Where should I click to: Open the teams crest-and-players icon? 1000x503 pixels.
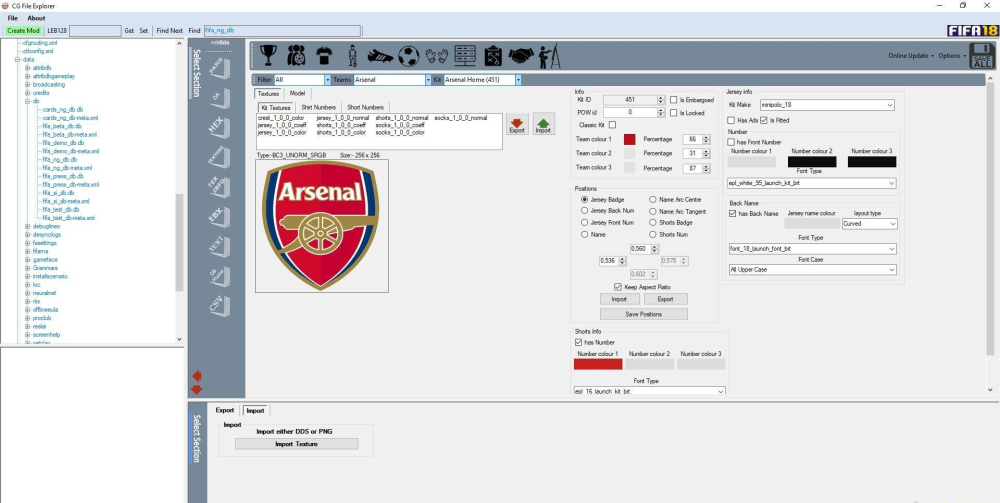click(x=296, y=55)
